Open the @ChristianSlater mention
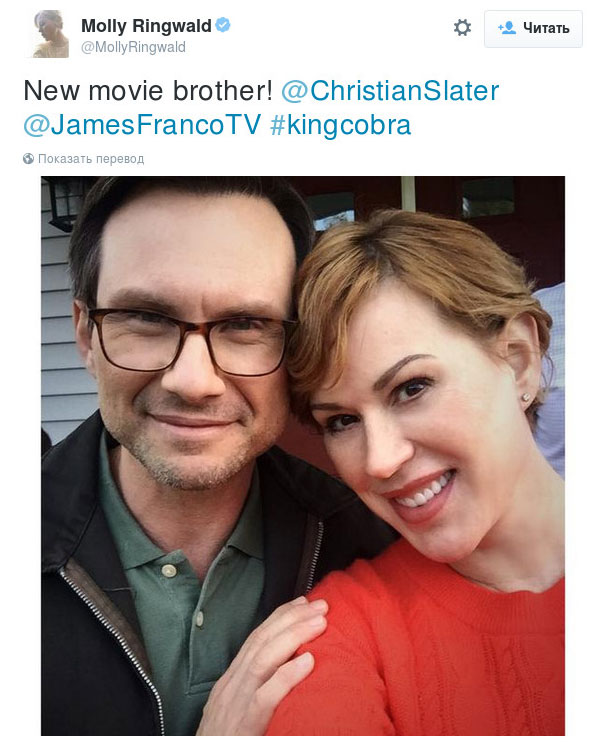Viewport: 609px width, 753px height. pos(390,91)
